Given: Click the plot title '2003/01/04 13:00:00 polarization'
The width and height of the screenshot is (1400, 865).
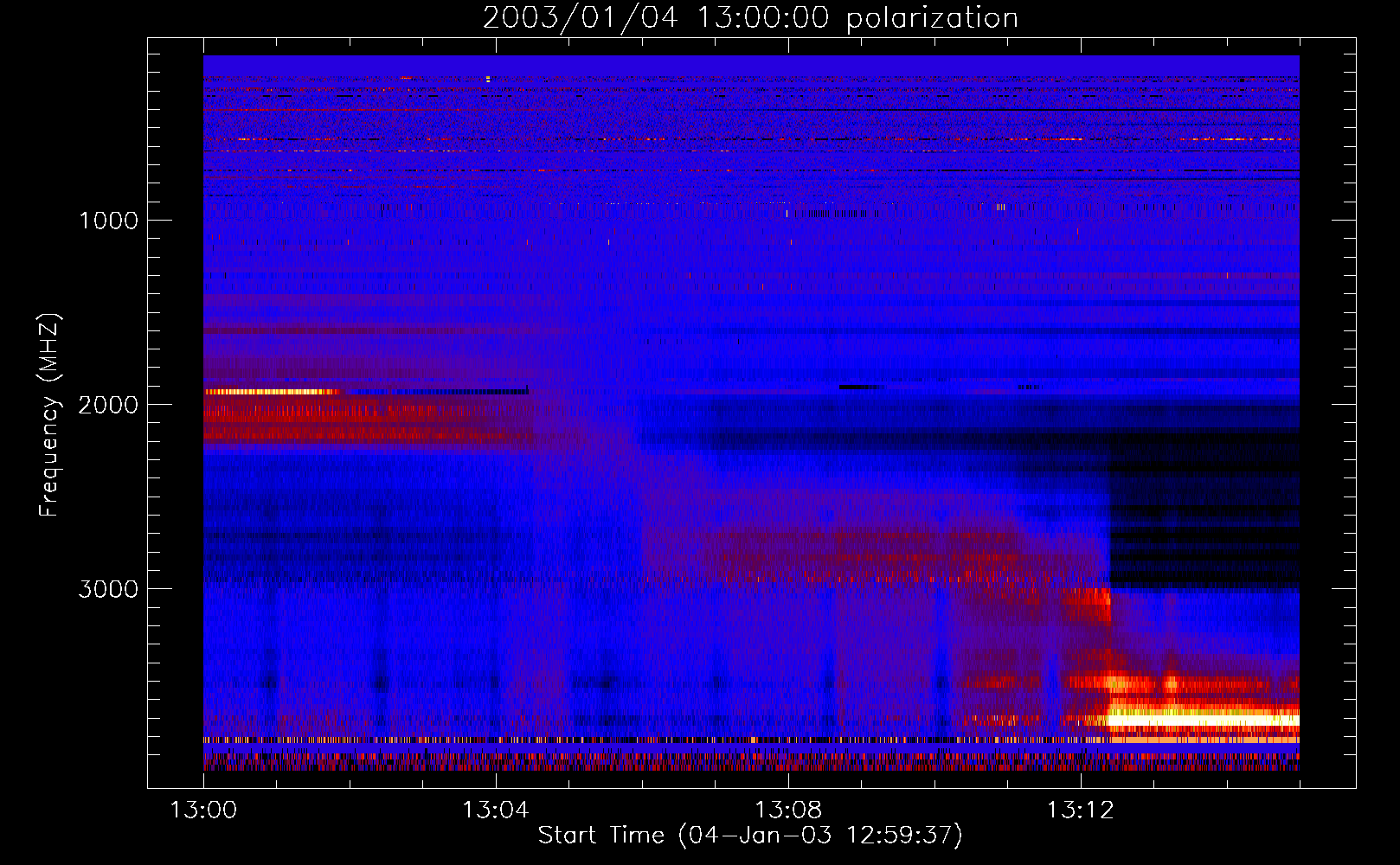Looking at the screenshot, I should [x=750, y=17].
